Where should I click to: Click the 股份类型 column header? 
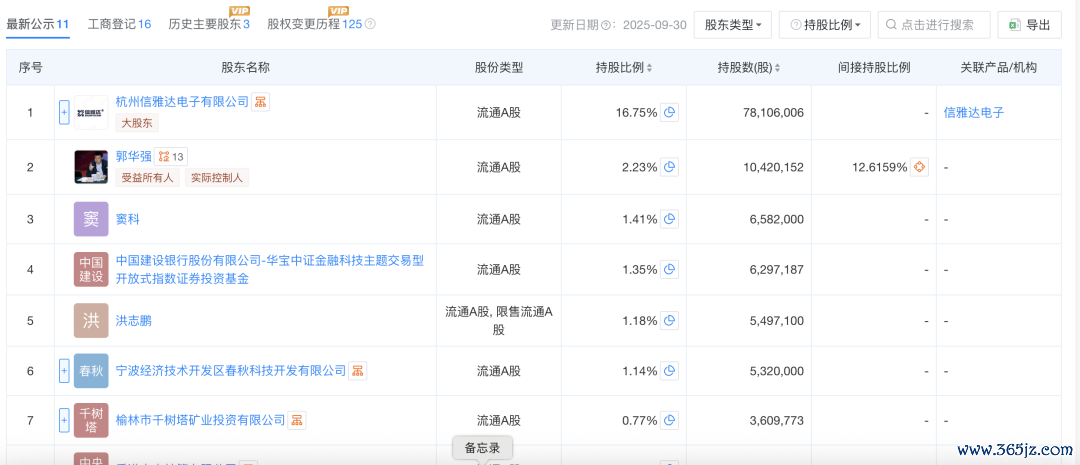[x=499, y=68]
